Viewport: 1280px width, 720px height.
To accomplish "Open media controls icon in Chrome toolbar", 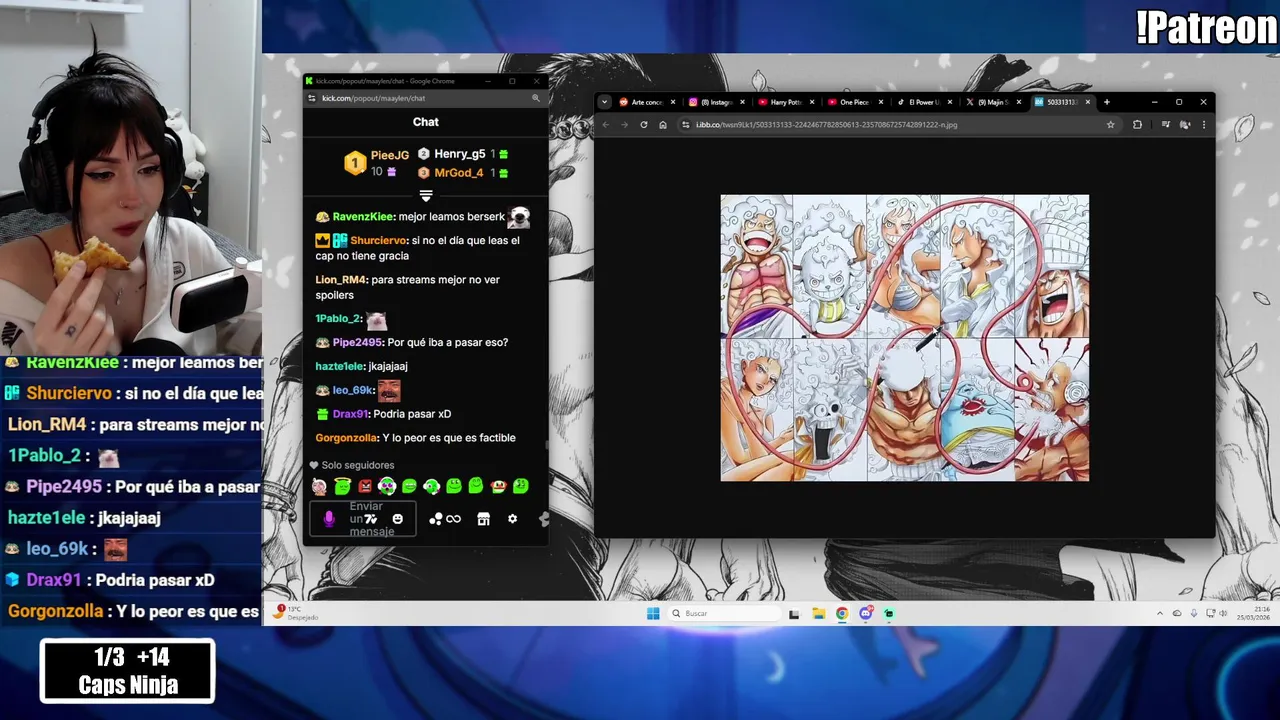I will click(1166, 125).
